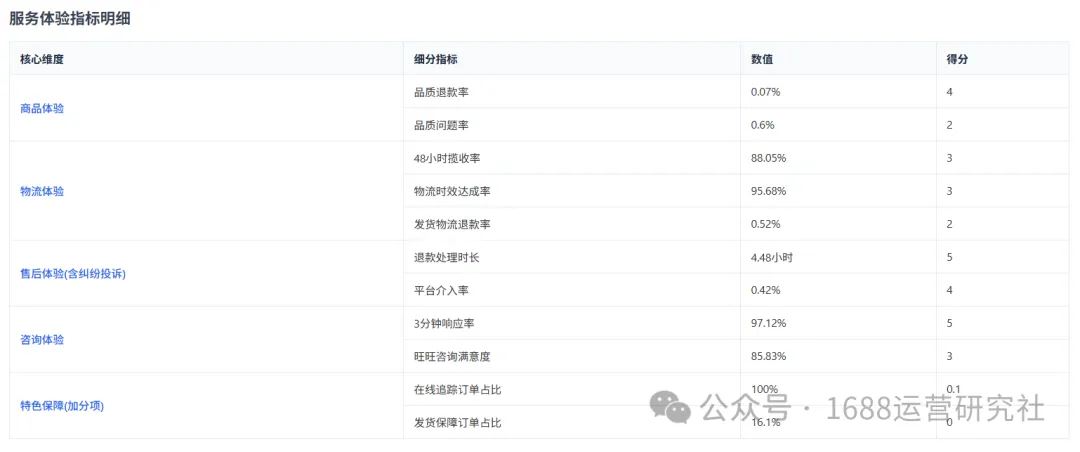Open the 特色保障(加分项) link
1080x452 pixels.
pyautogui.click(x=62, y=406)
